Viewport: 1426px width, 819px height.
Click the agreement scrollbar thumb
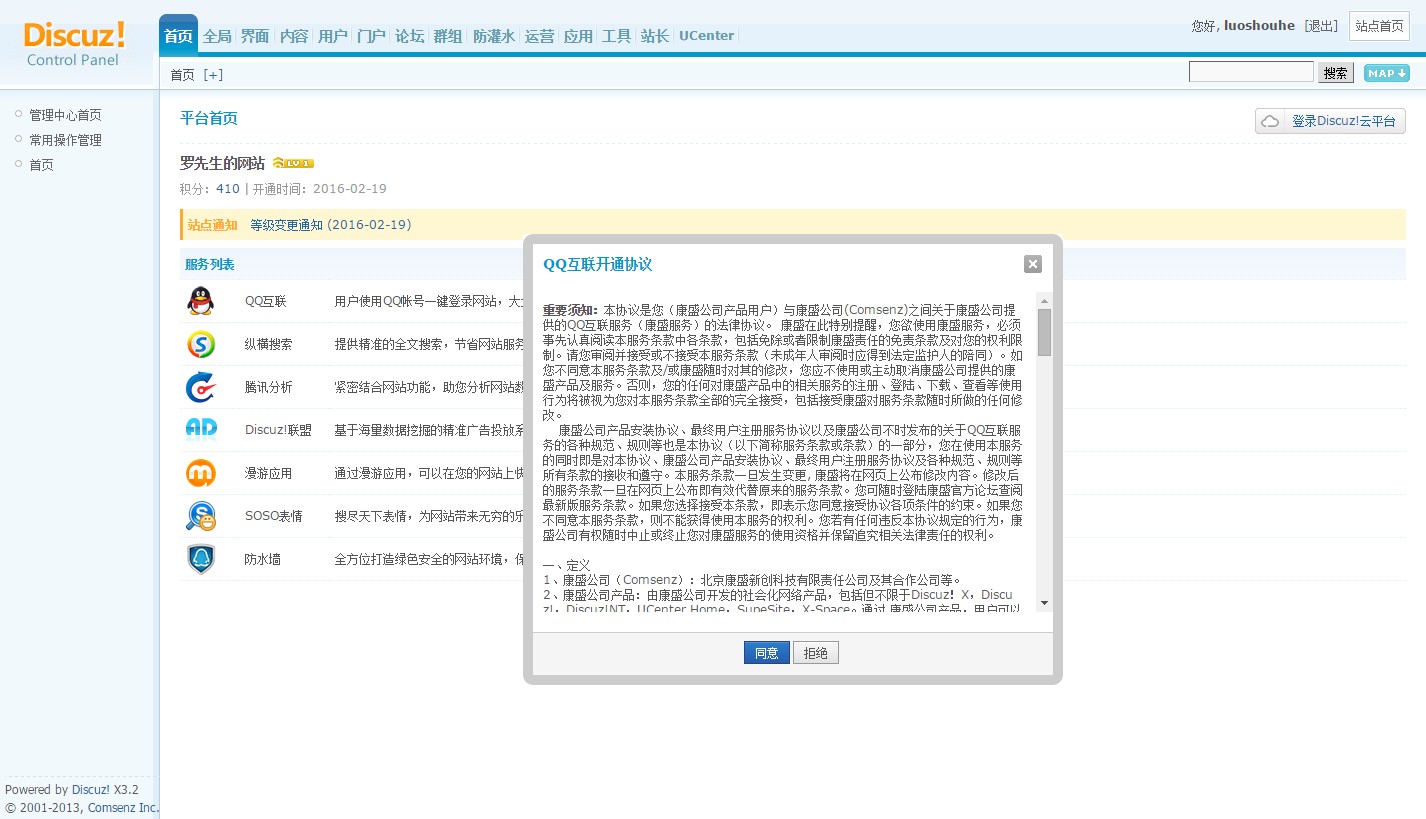coord(1044,333)
